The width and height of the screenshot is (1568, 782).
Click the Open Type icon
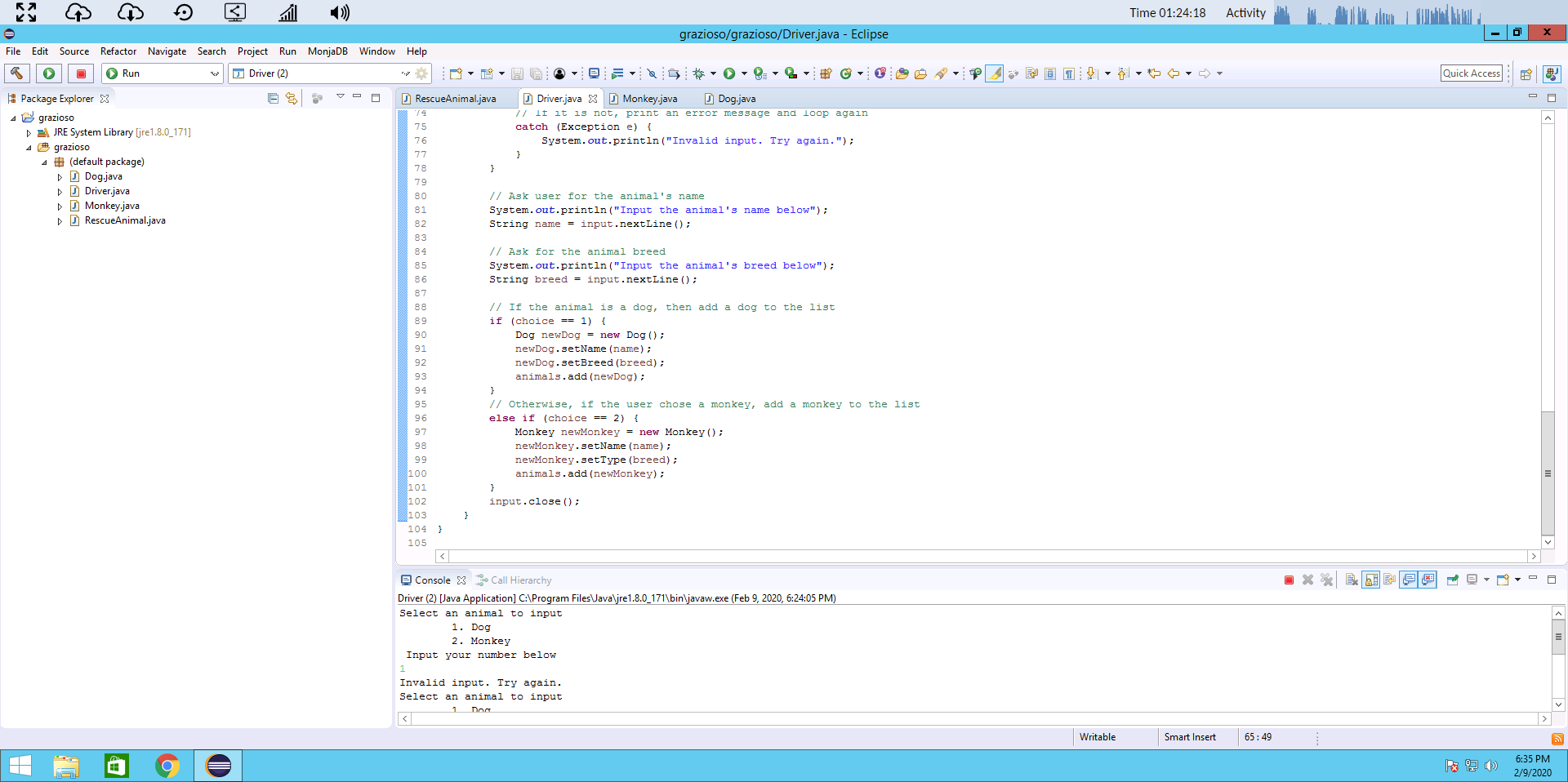click(902, 73)
